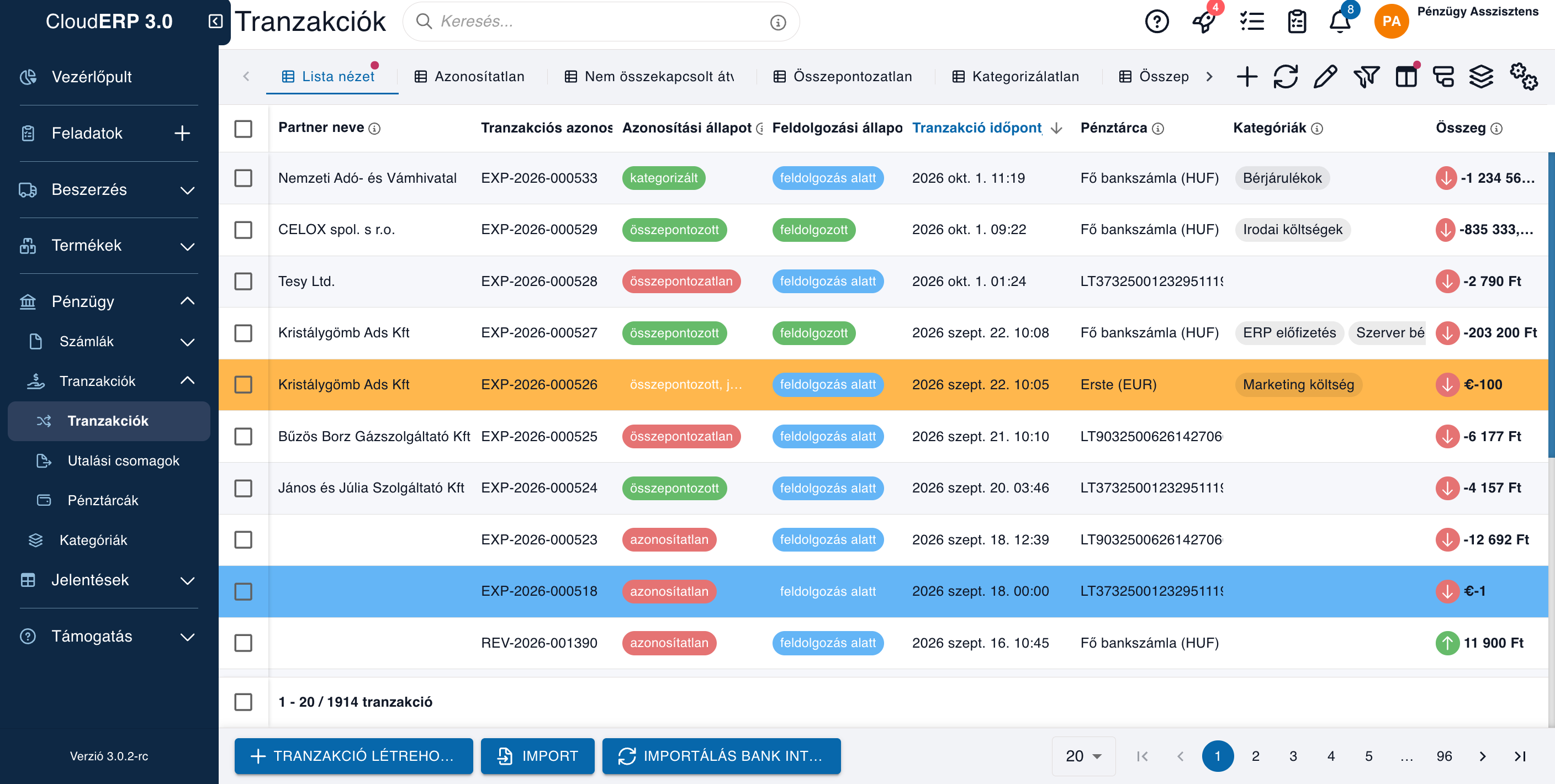Add new item with the plus toolbar icon
This screenshot has width=1555, height=784.
1246,77
